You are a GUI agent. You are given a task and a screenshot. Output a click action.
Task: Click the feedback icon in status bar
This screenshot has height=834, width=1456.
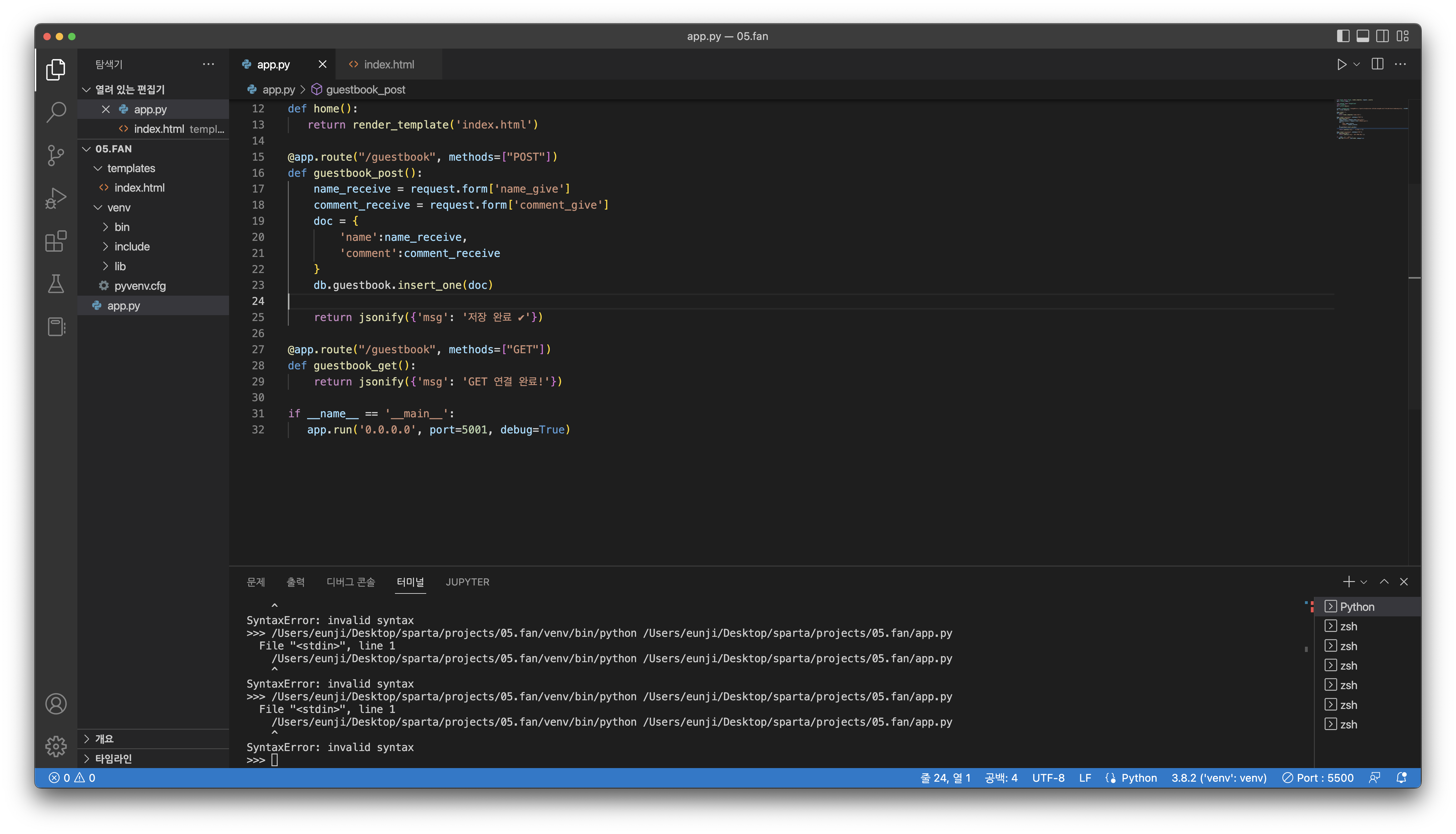(x=1375, y=778)
